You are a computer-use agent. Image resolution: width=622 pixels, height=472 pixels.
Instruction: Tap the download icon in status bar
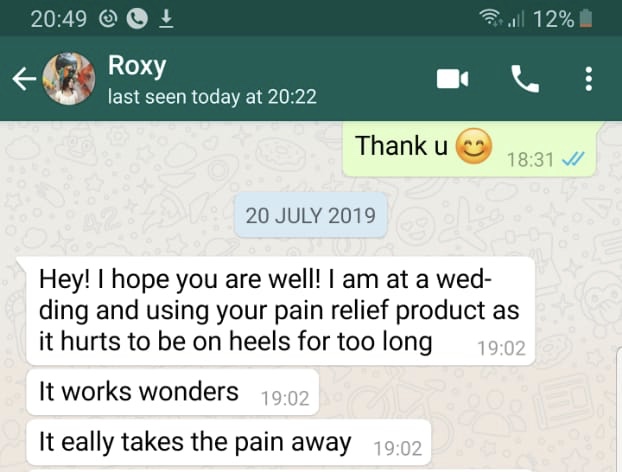click(x=166, y=19)
